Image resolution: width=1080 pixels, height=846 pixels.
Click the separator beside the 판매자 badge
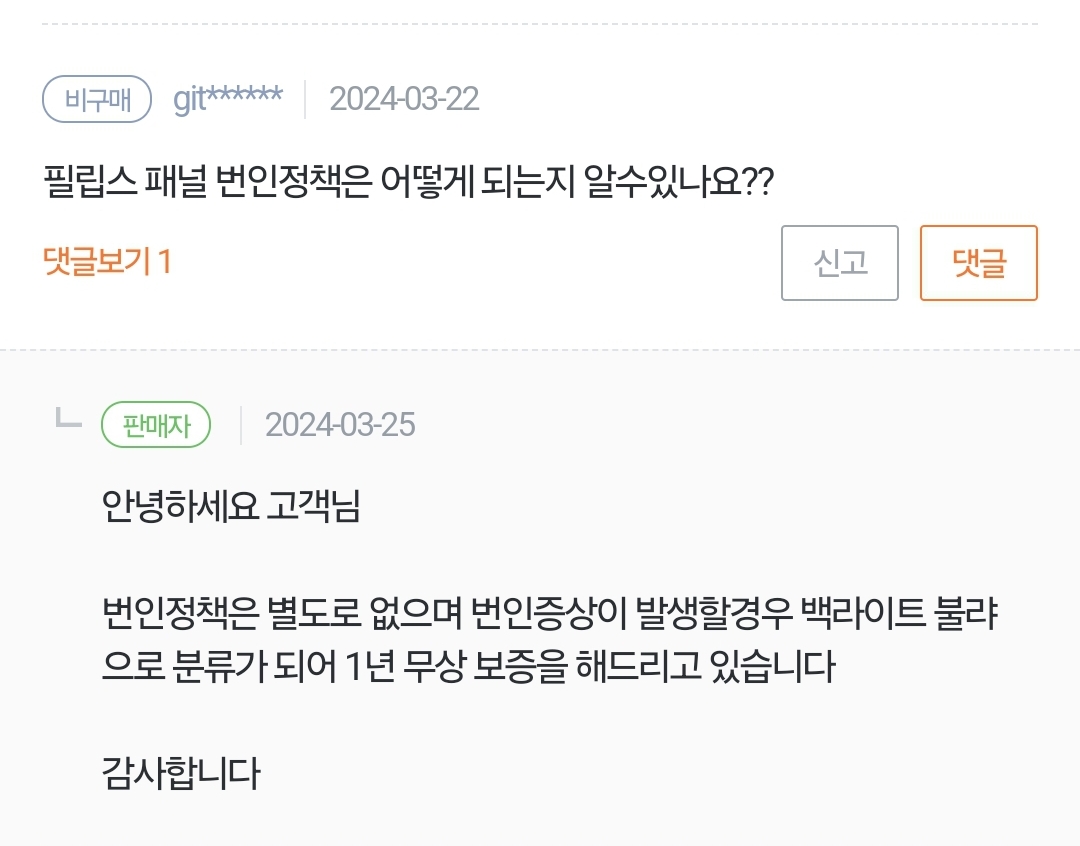tap(240, 425)
